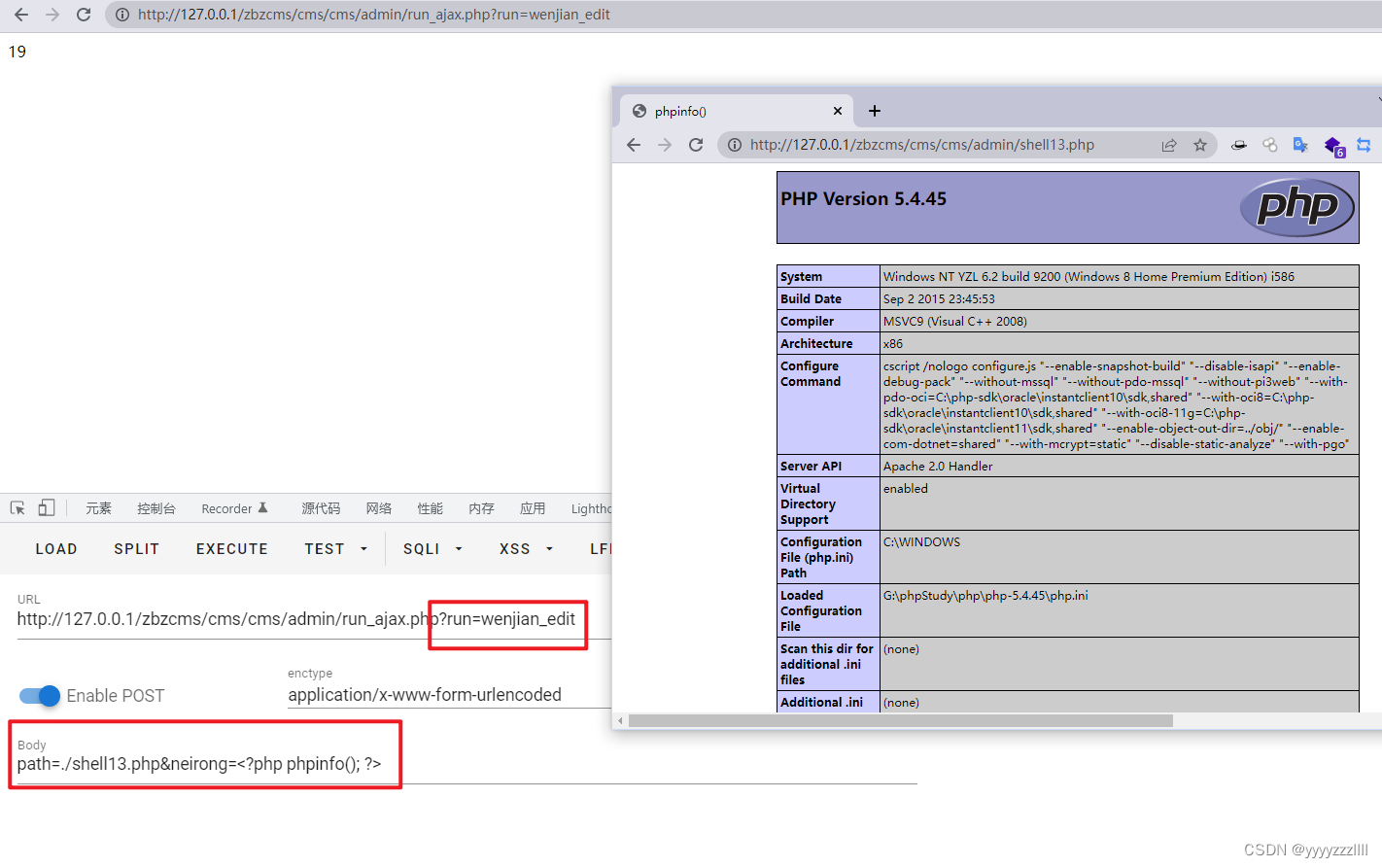
Task: Go back in the phpinfo window
Action: (634, 145)
